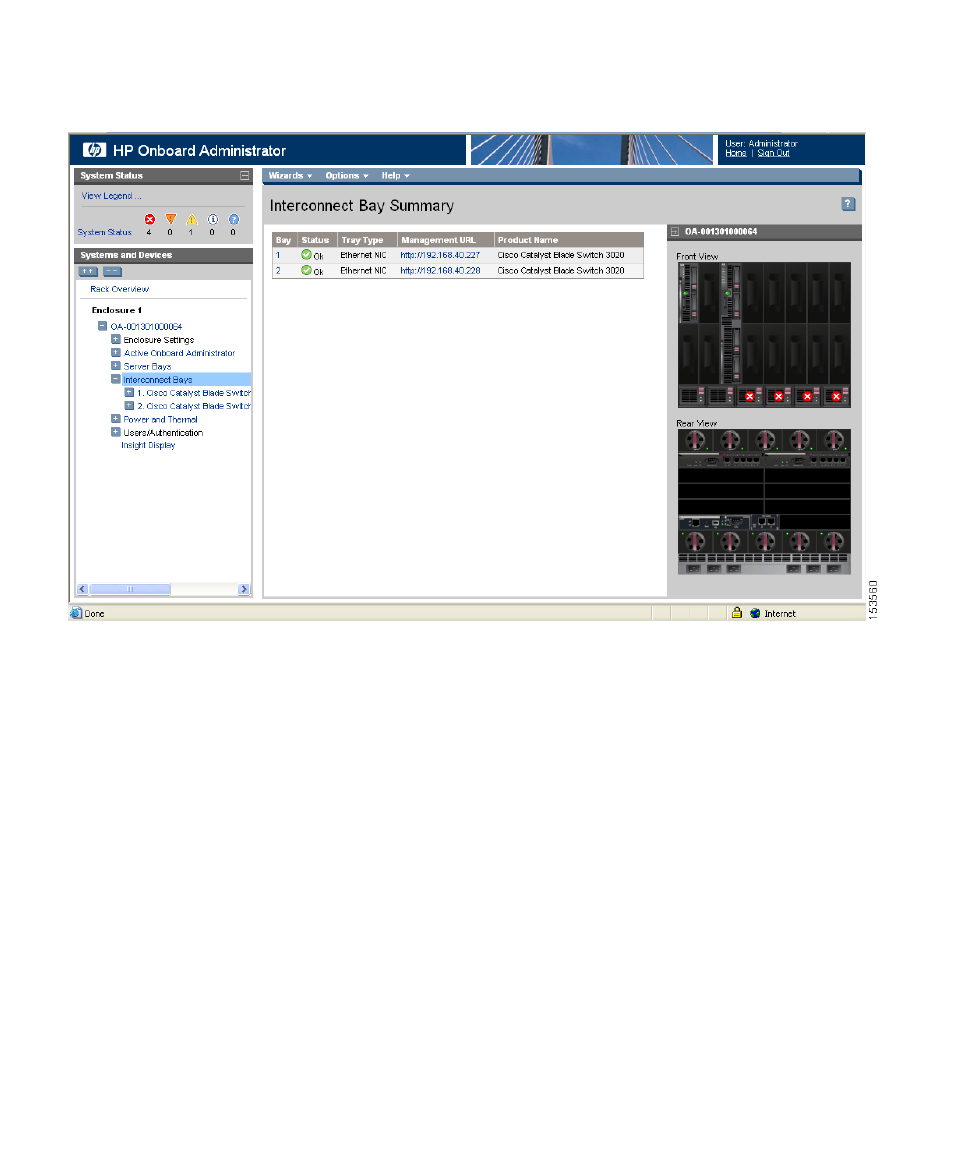Click the blue unknown status icon

(234, 219)
